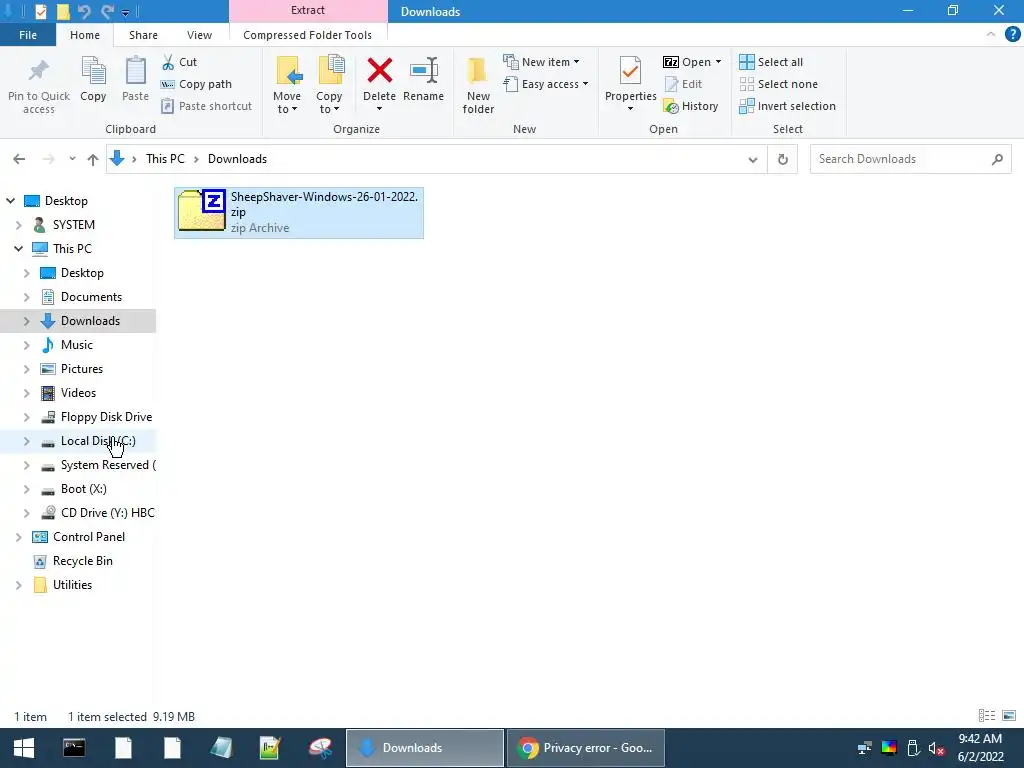The image size is (1024, 768).
Task: Select Floppy Disk Drive in navigation pane
Action: point(106,417)
